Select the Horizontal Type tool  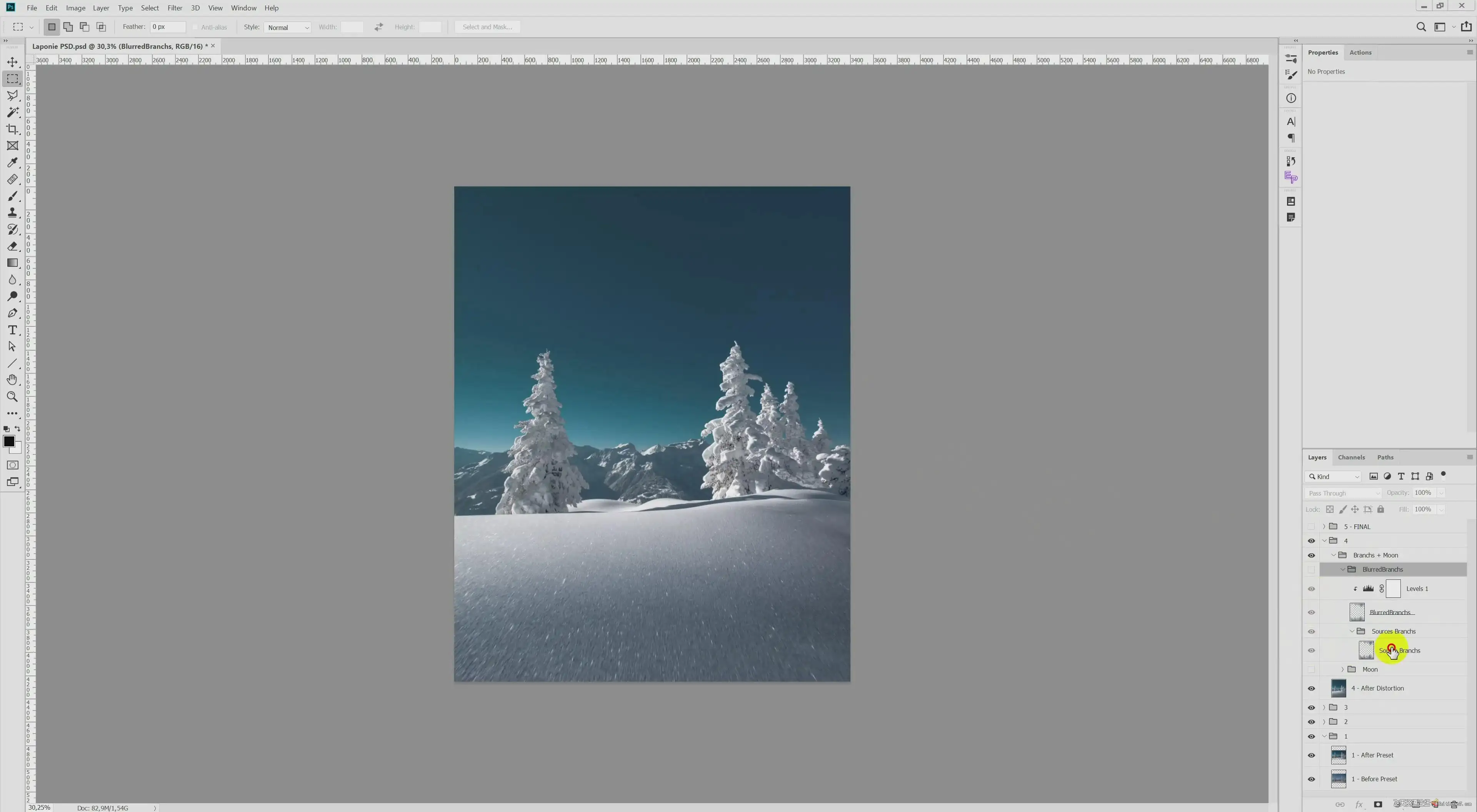pos(13,330)
